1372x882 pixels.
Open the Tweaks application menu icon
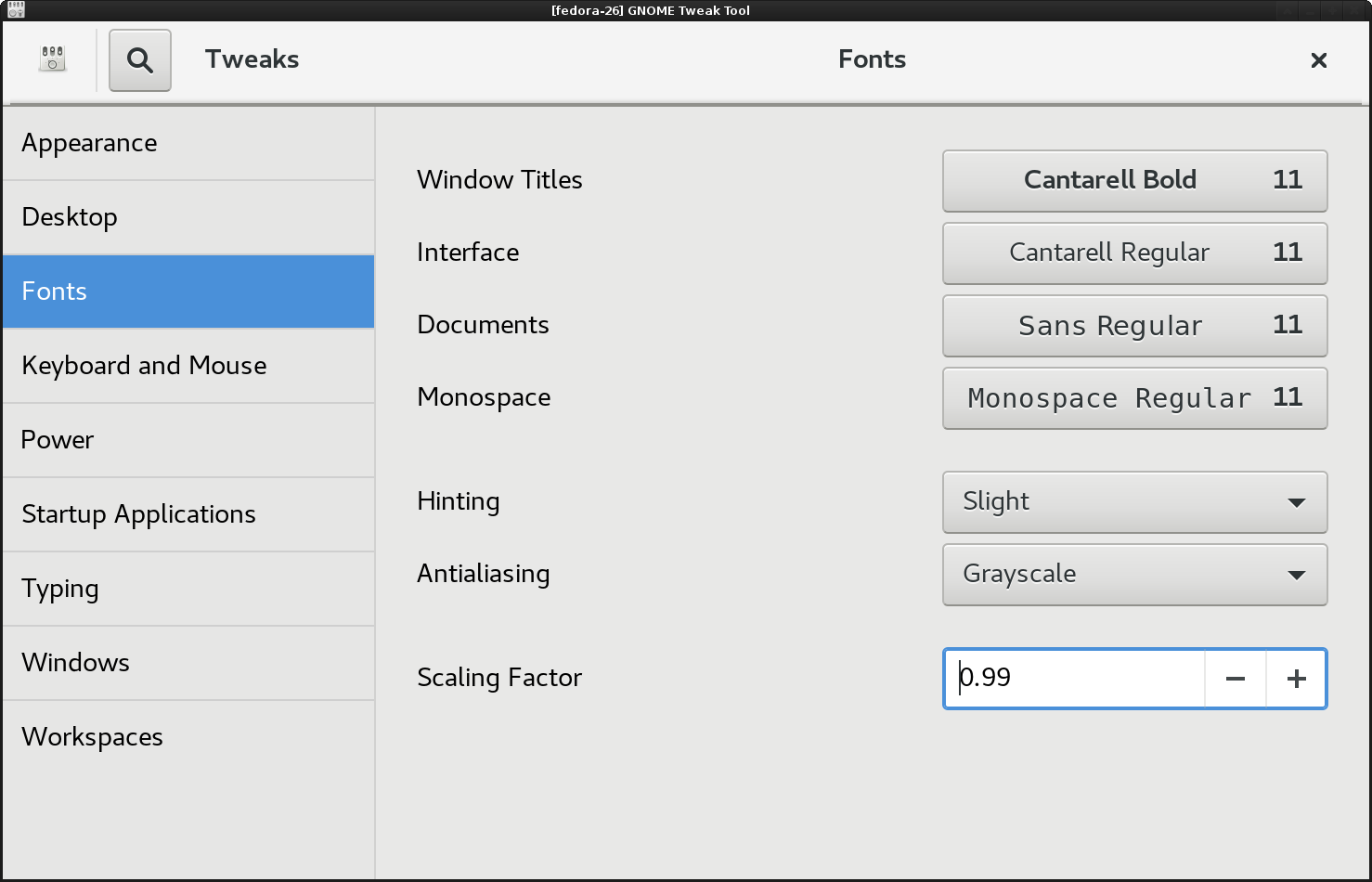(53, 59)
